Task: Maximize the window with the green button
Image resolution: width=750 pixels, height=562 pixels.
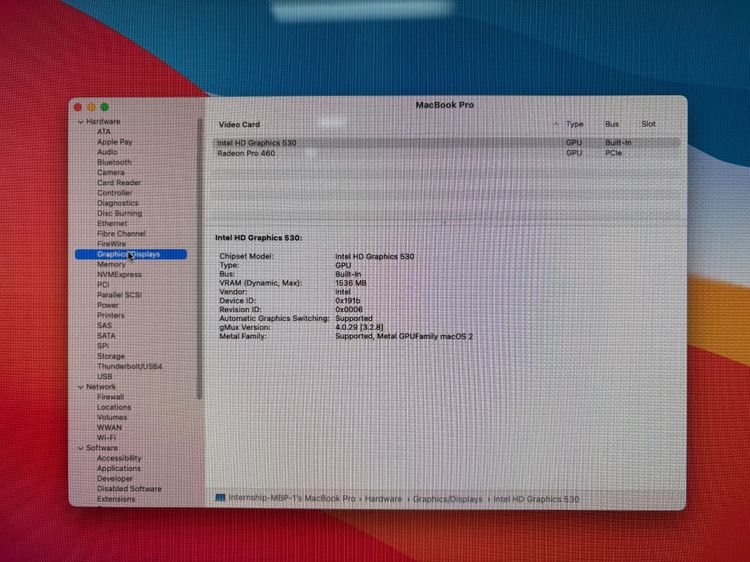Action: [105, 107]
